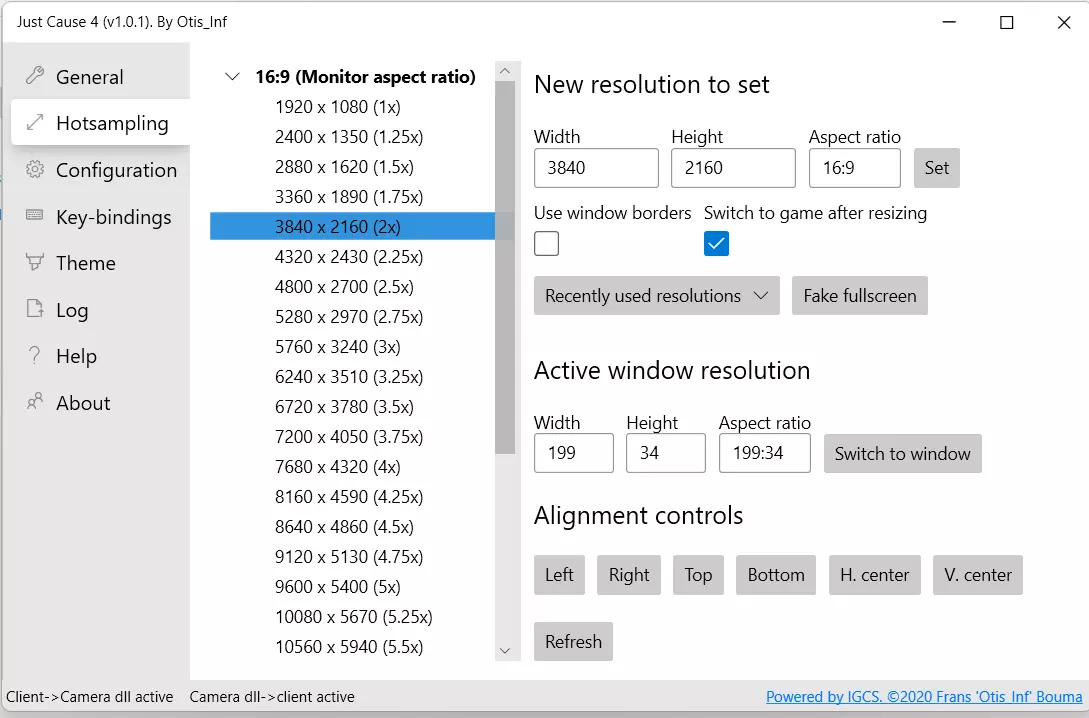The image size is (1089, 718).
Task: Click the Refresh button
Action: click(x=573, y=642)
